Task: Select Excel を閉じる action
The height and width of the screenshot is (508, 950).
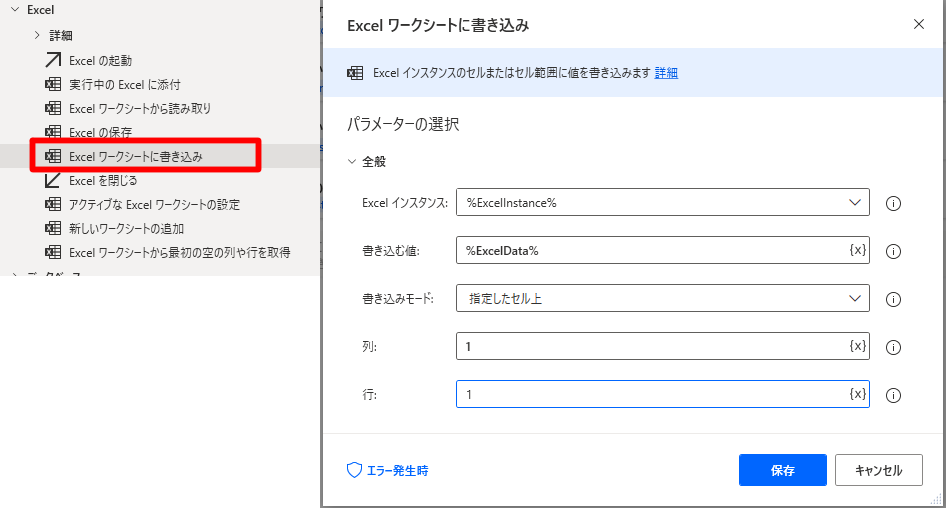Action: 103,181
